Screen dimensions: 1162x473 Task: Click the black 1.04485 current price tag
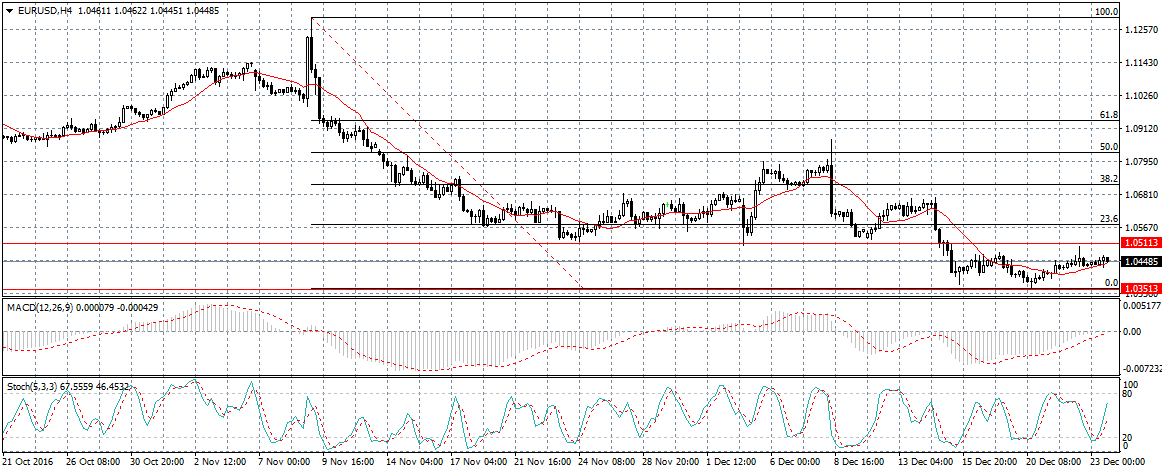tap(1141, 262)
